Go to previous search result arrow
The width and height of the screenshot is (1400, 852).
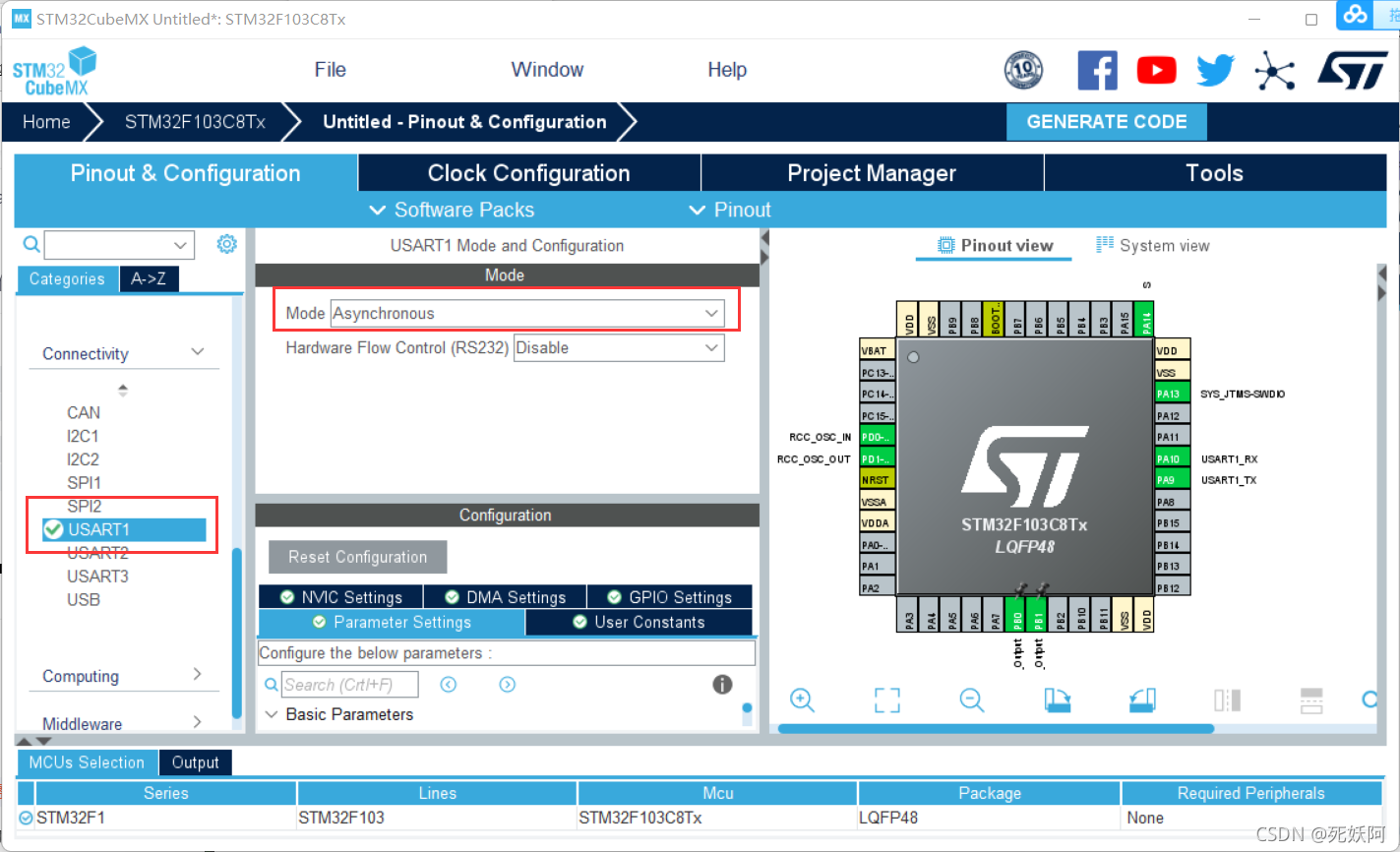[449, 685]
